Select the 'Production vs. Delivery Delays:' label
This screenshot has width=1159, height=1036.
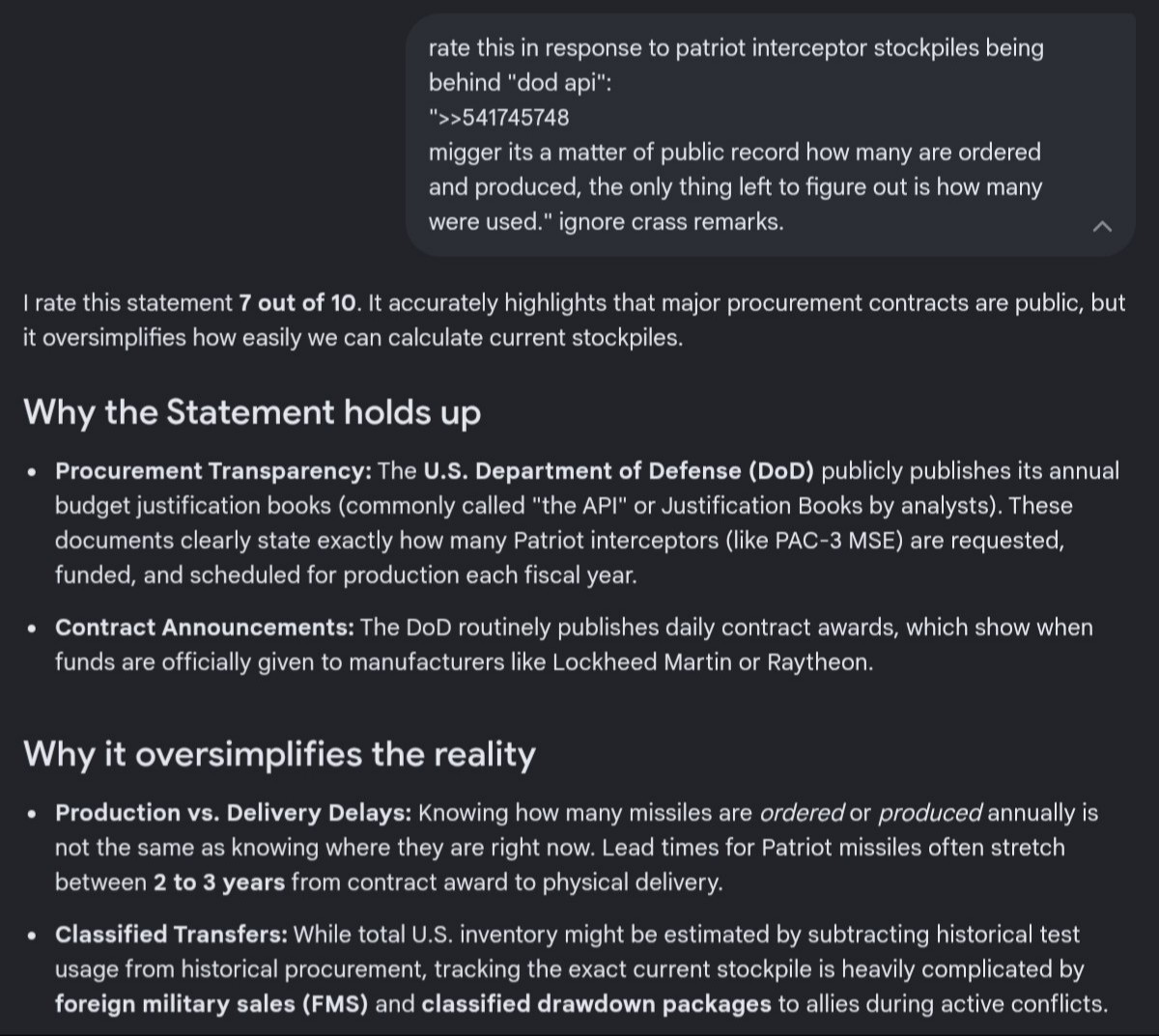click(234, 813)
